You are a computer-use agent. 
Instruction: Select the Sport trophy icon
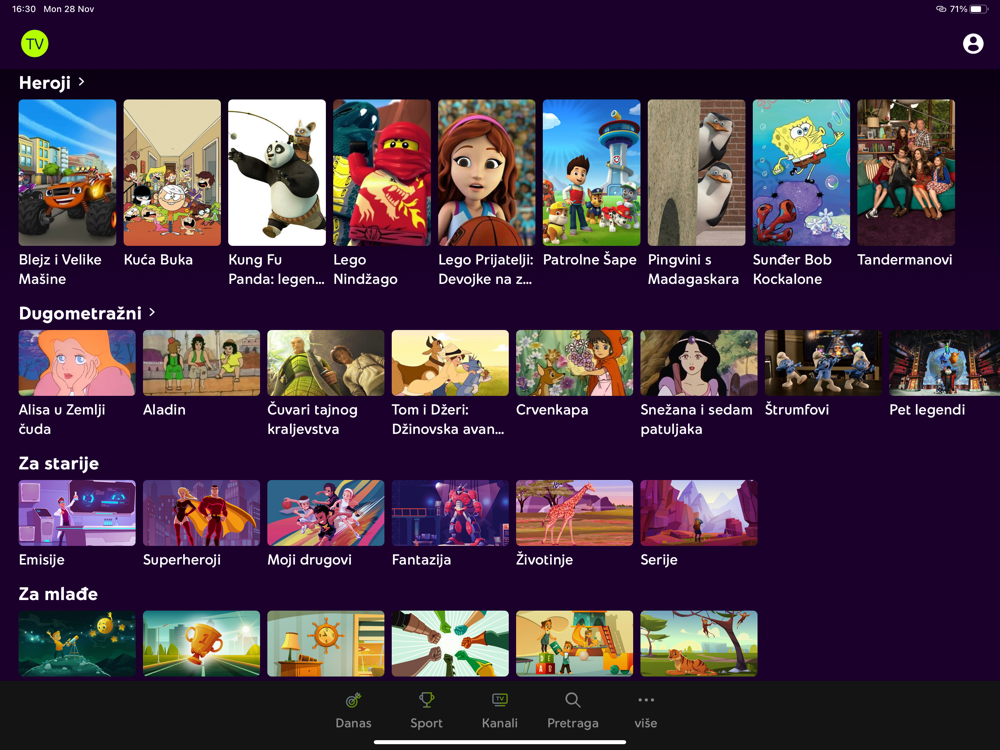426,700
